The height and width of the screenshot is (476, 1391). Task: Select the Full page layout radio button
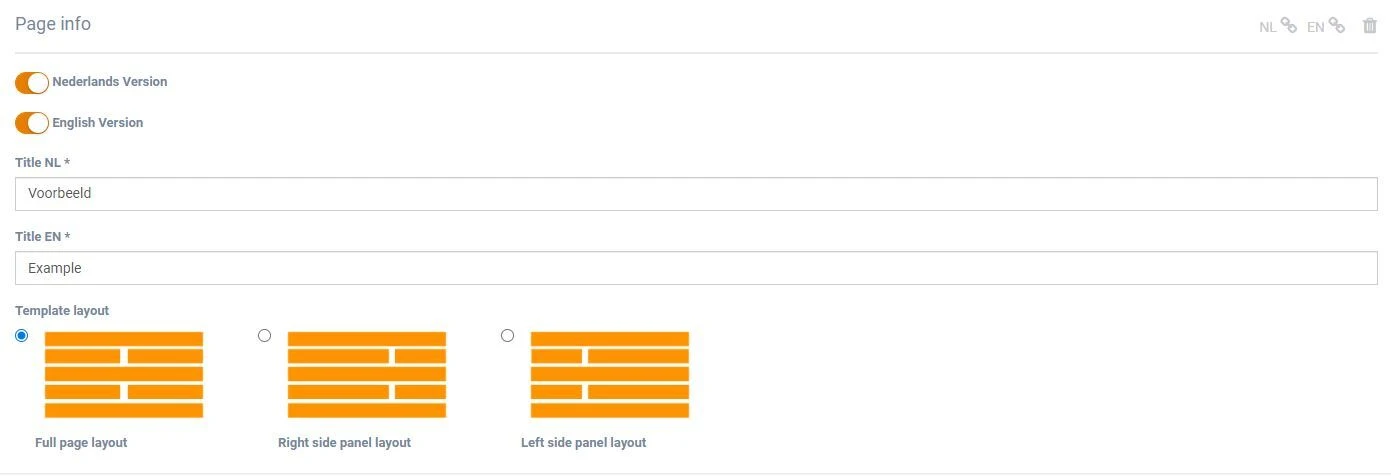click(x=22, y=336)
